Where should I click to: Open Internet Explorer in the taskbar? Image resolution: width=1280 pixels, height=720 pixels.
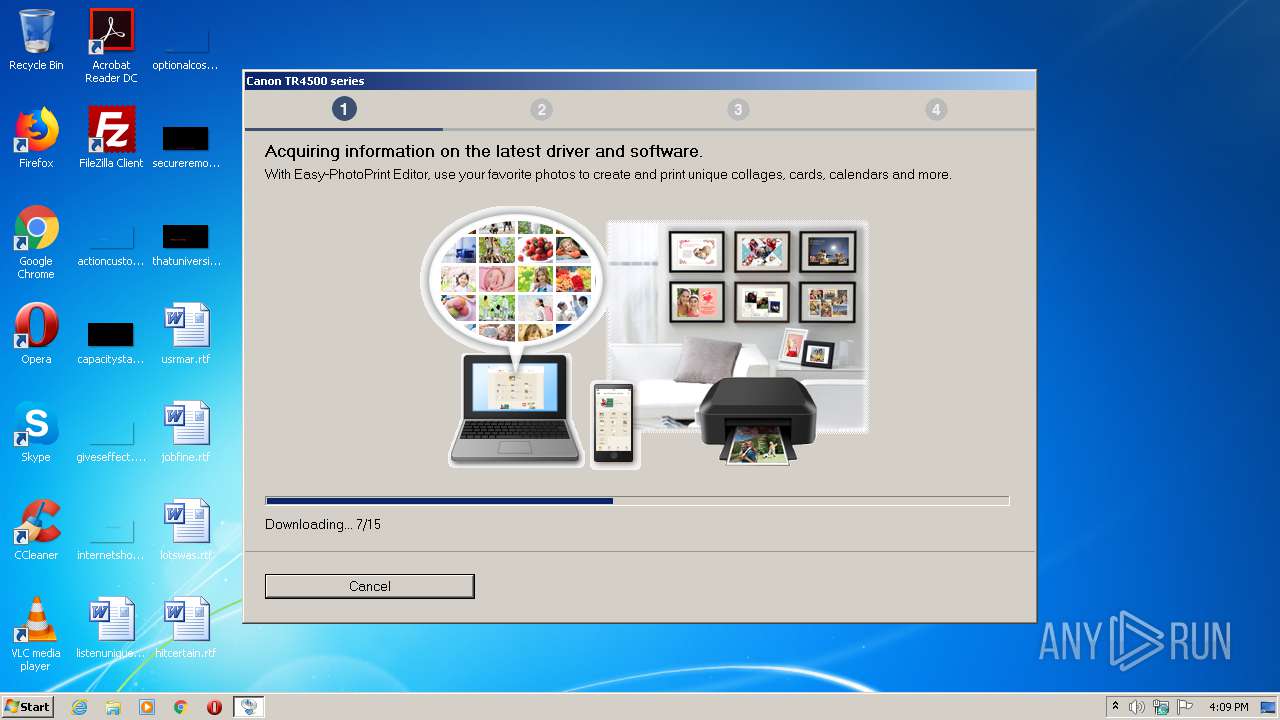(79, 707)
